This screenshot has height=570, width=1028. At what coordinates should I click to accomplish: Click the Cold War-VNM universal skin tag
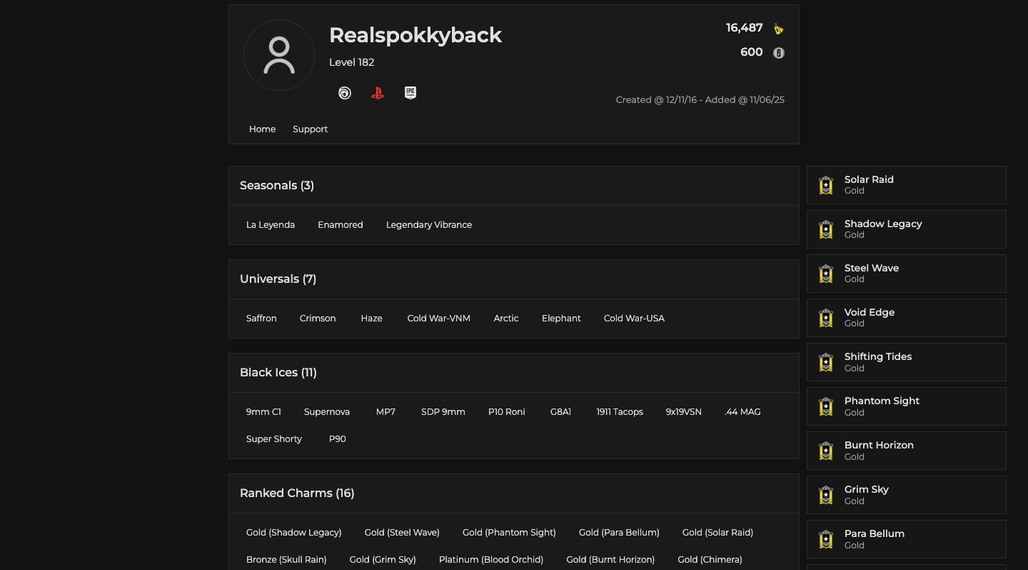[439, 318]
